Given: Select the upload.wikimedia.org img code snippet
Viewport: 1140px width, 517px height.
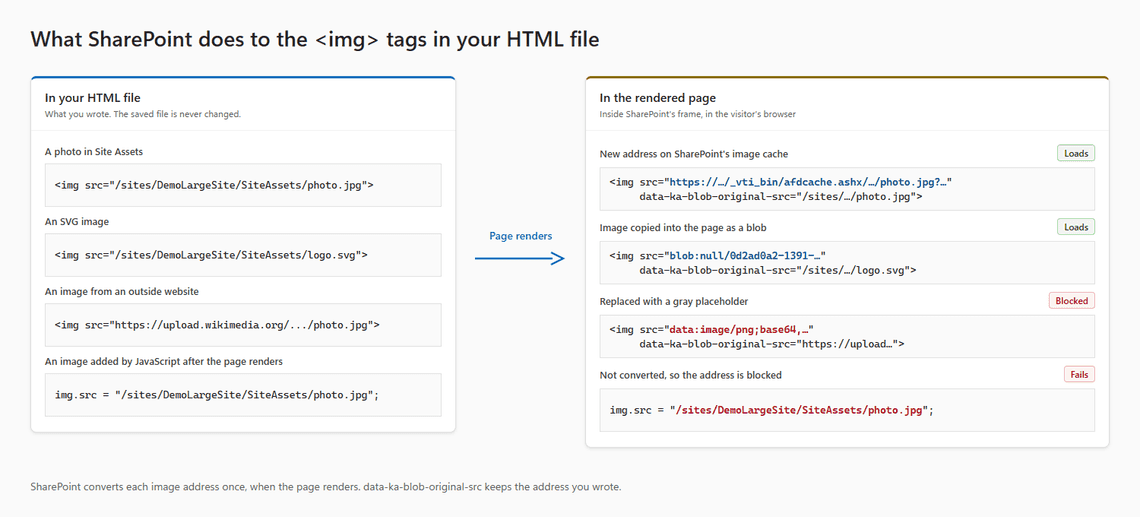Looking at the screenshot, I should click(243, 324).
